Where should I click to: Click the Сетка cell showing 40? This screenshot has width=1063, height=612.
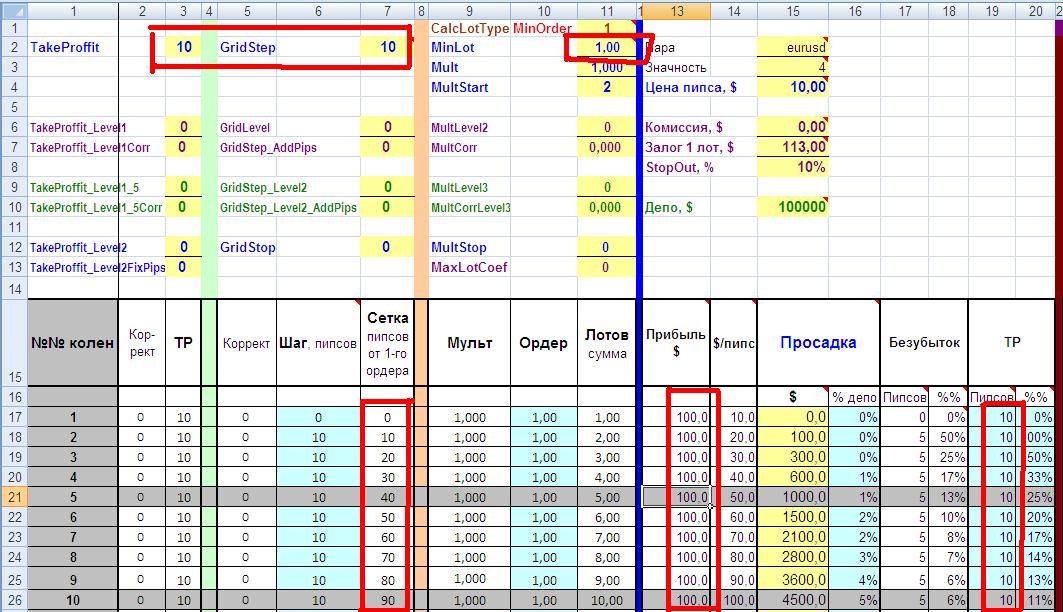(x=387, y=497)
